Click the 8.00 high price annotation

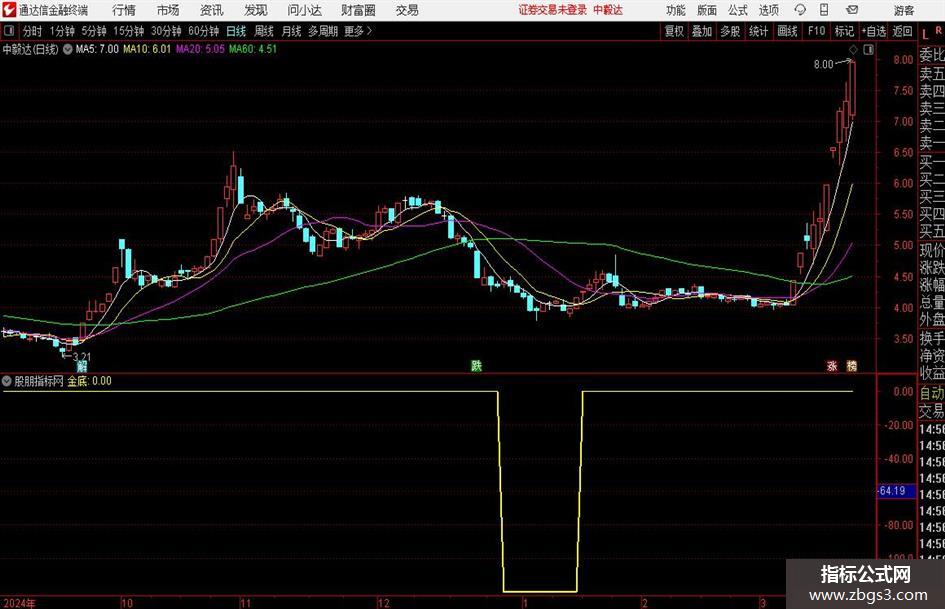coord(823,65)
